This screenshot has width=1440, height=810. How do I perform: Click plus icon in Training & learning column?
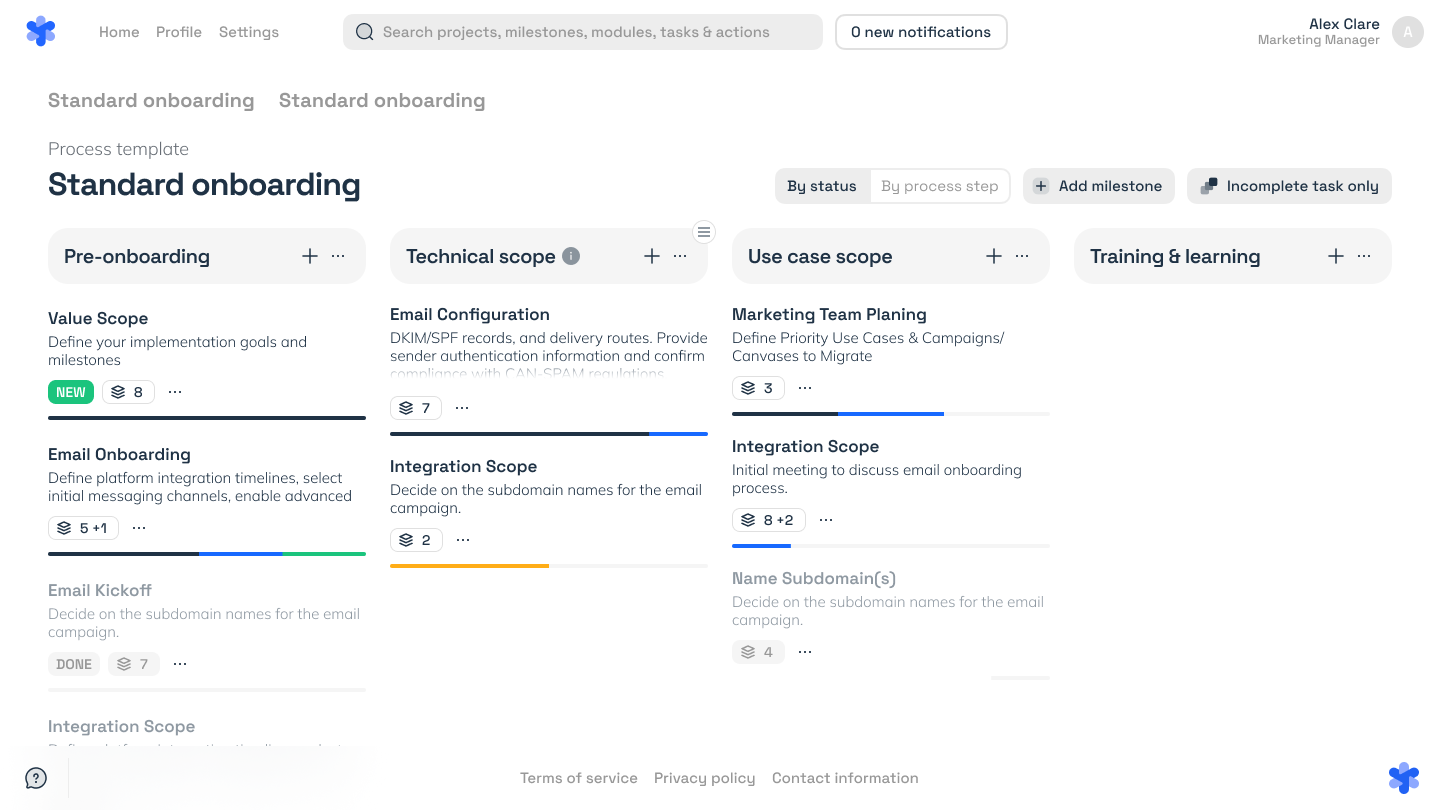click(x=1336, y=256)
